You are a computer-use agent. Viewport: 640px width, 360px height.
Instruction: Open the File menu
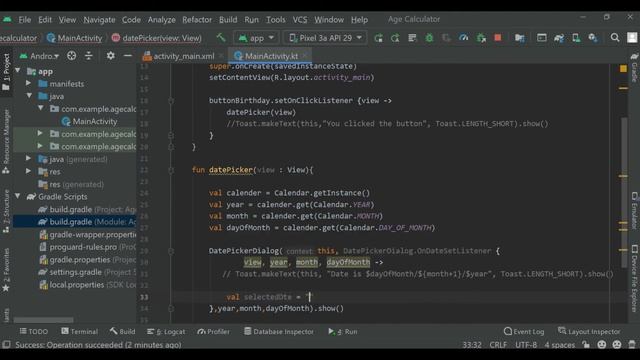(x=24, y=20)
